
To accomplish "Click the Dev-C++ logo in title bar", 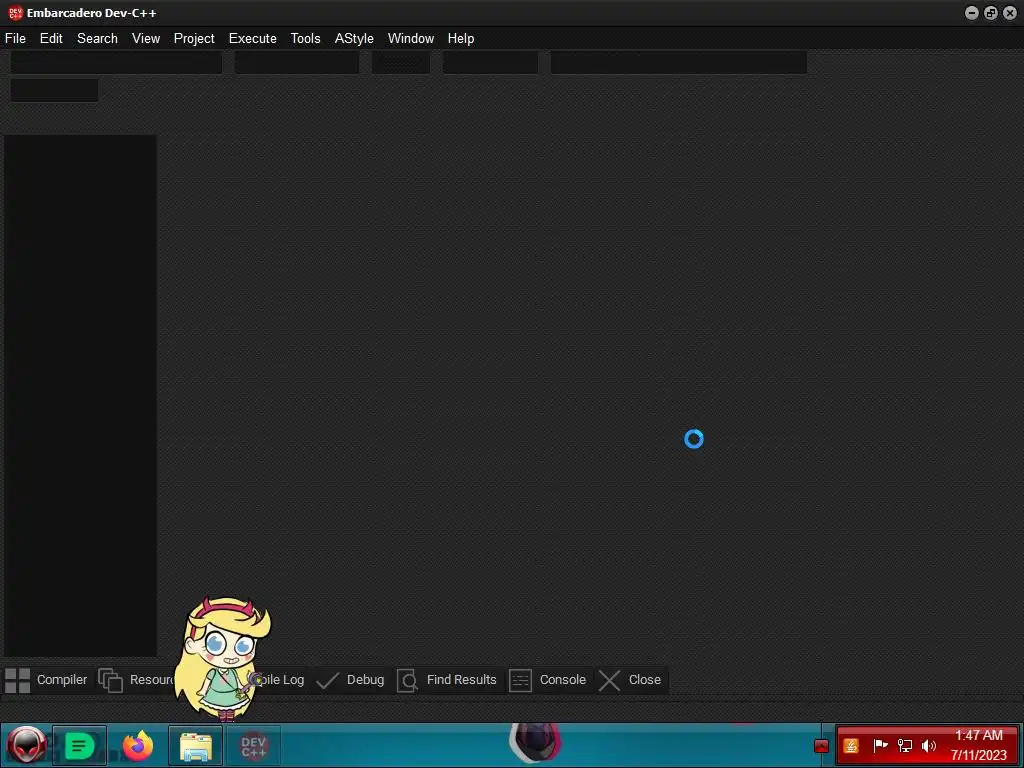I will [15, 12].
